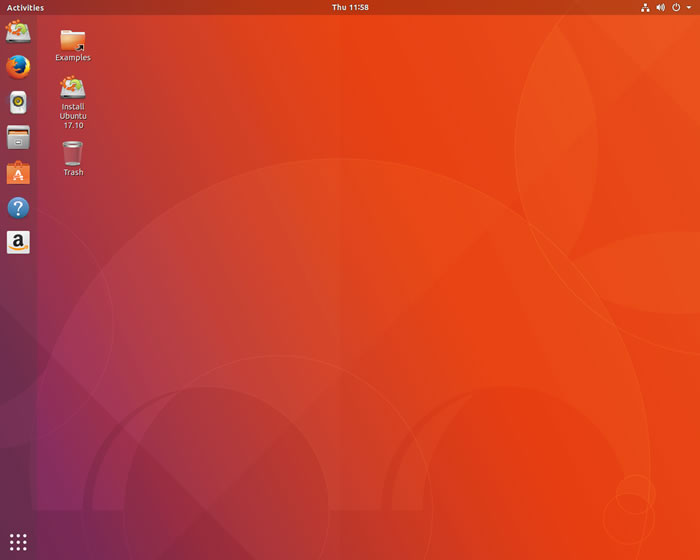
Task: Click the "Install Ubuntu 17.10" text label
Action: pyautogui.click(x=73, y=116)
